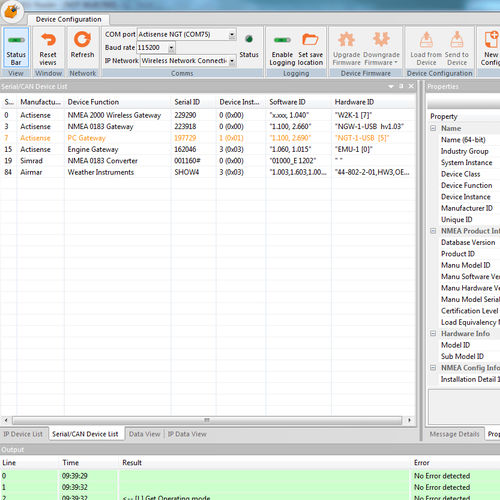Collapse the Hardware Info group
The image size is (500, 500).
coord(433,333)
